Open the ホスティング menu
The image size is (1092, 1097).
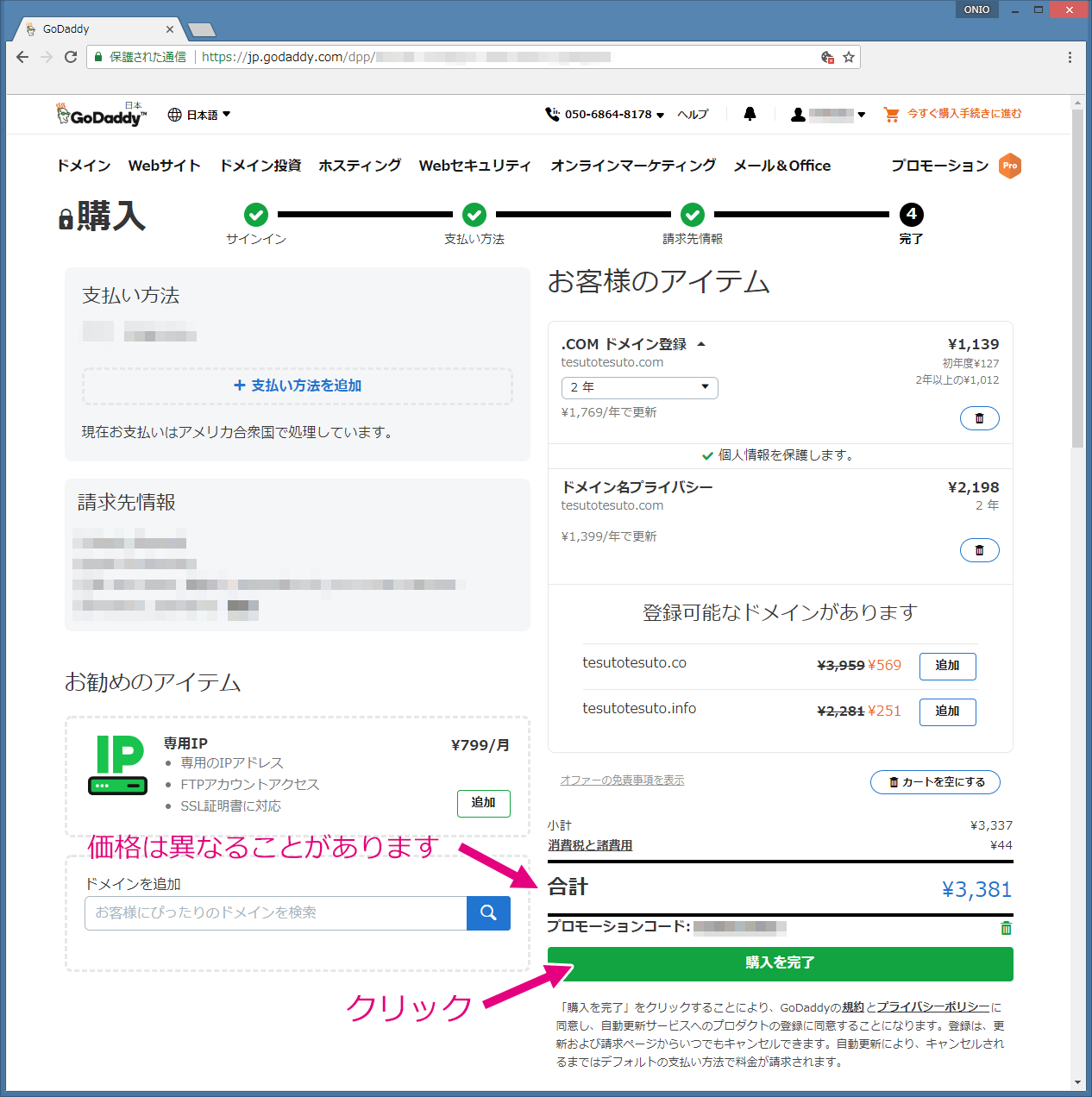click(360, 166)
